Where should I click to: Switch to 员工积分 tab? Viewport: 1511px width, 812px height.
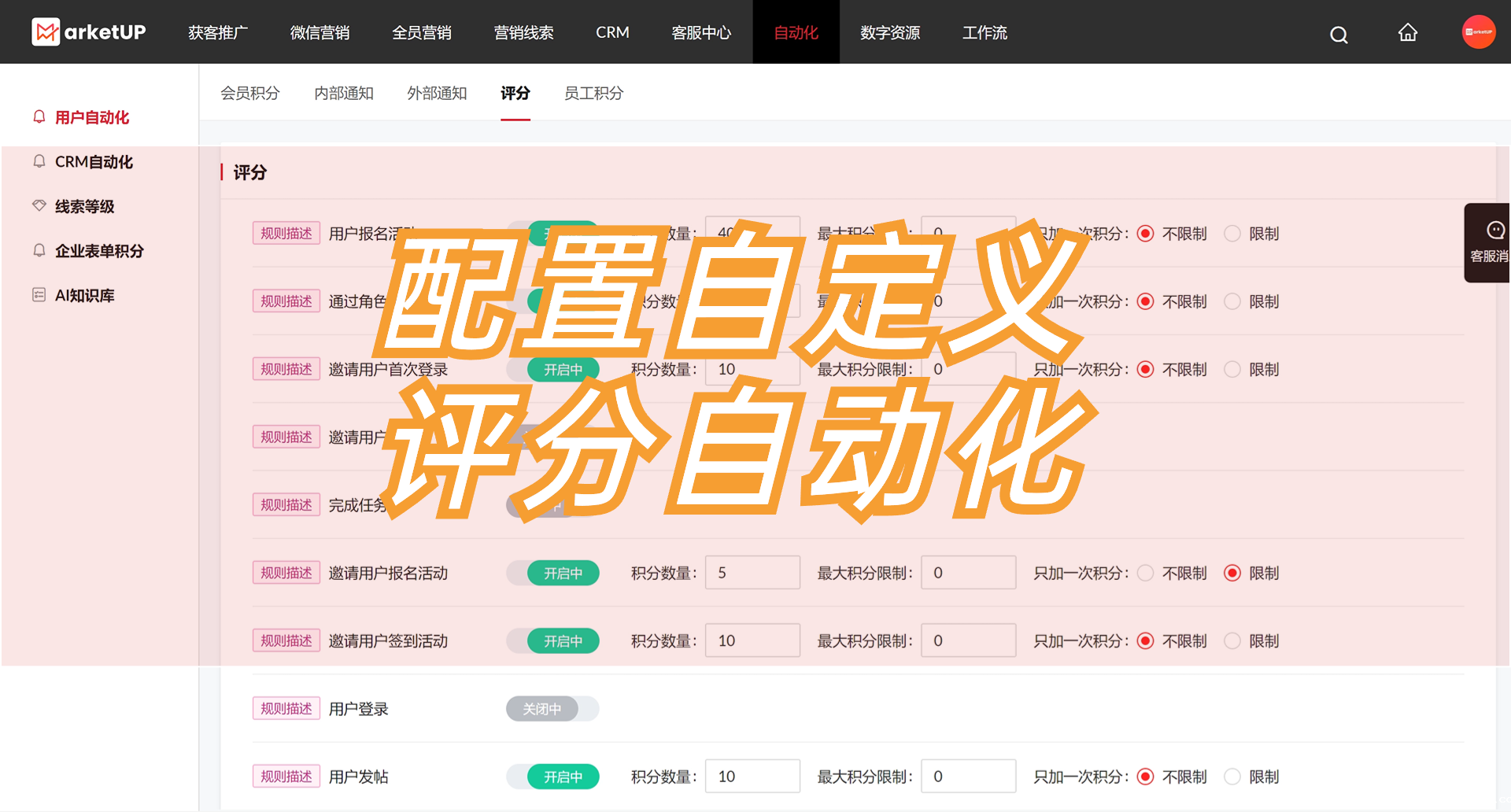(594, 93)
